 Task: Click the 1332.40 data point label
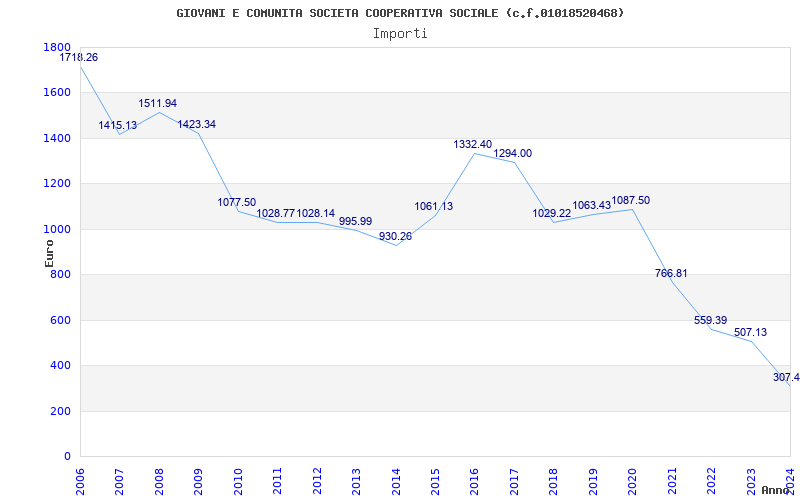tap(472, 144)
